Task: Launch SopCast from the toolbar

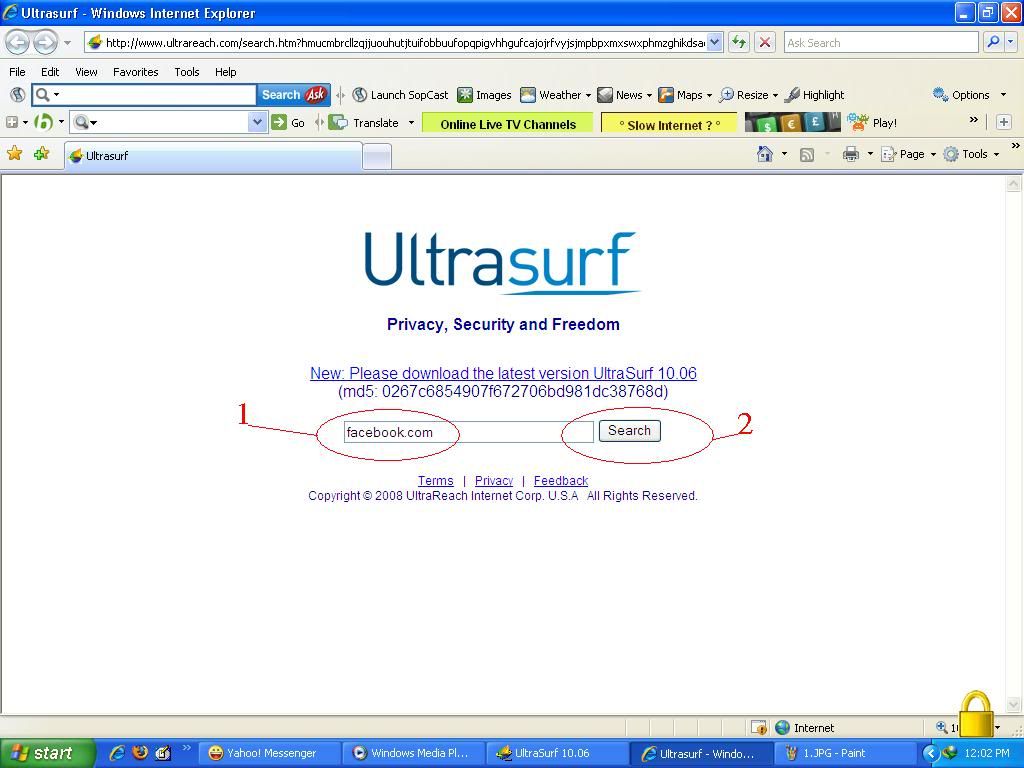Action: pos(400,95)
